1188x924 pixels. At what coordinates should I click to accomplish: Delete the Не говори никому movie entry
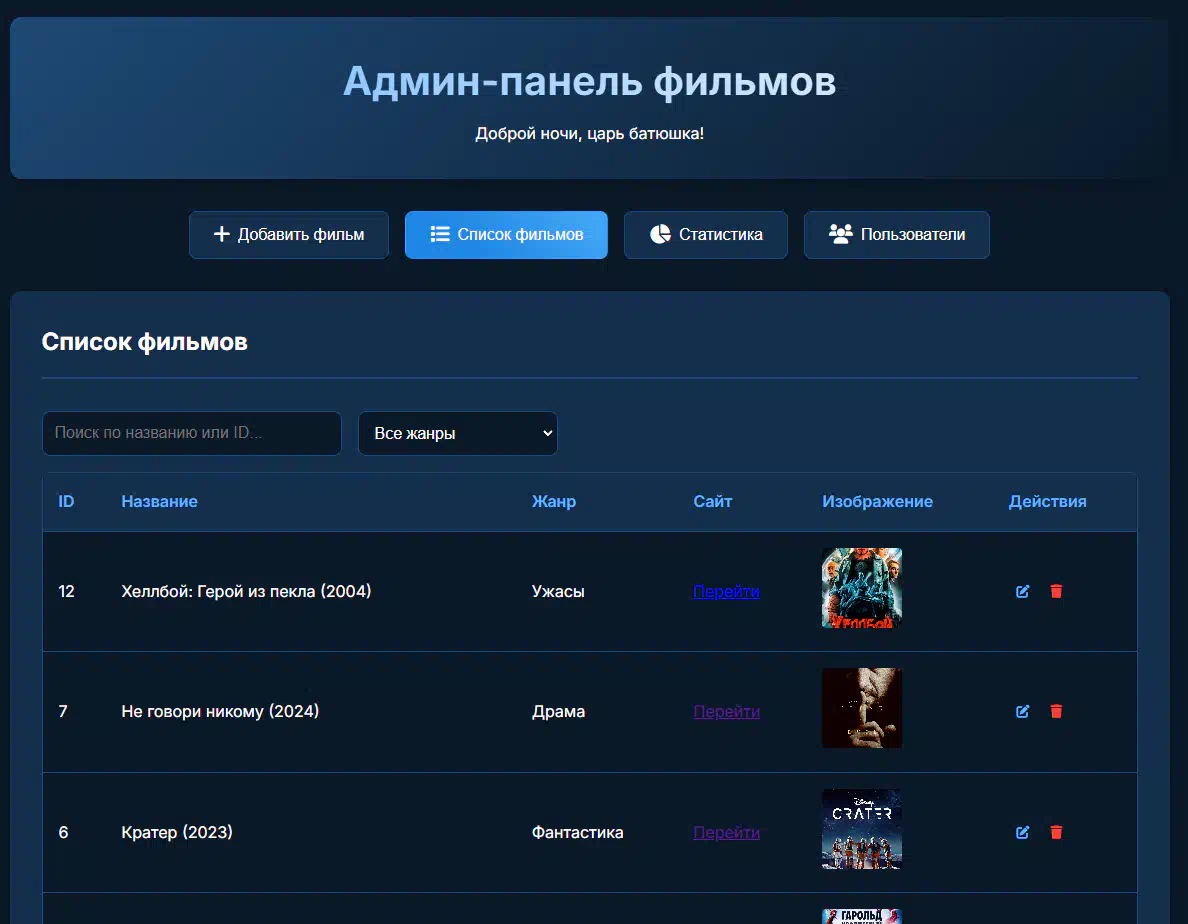(x=1056, y=711)
